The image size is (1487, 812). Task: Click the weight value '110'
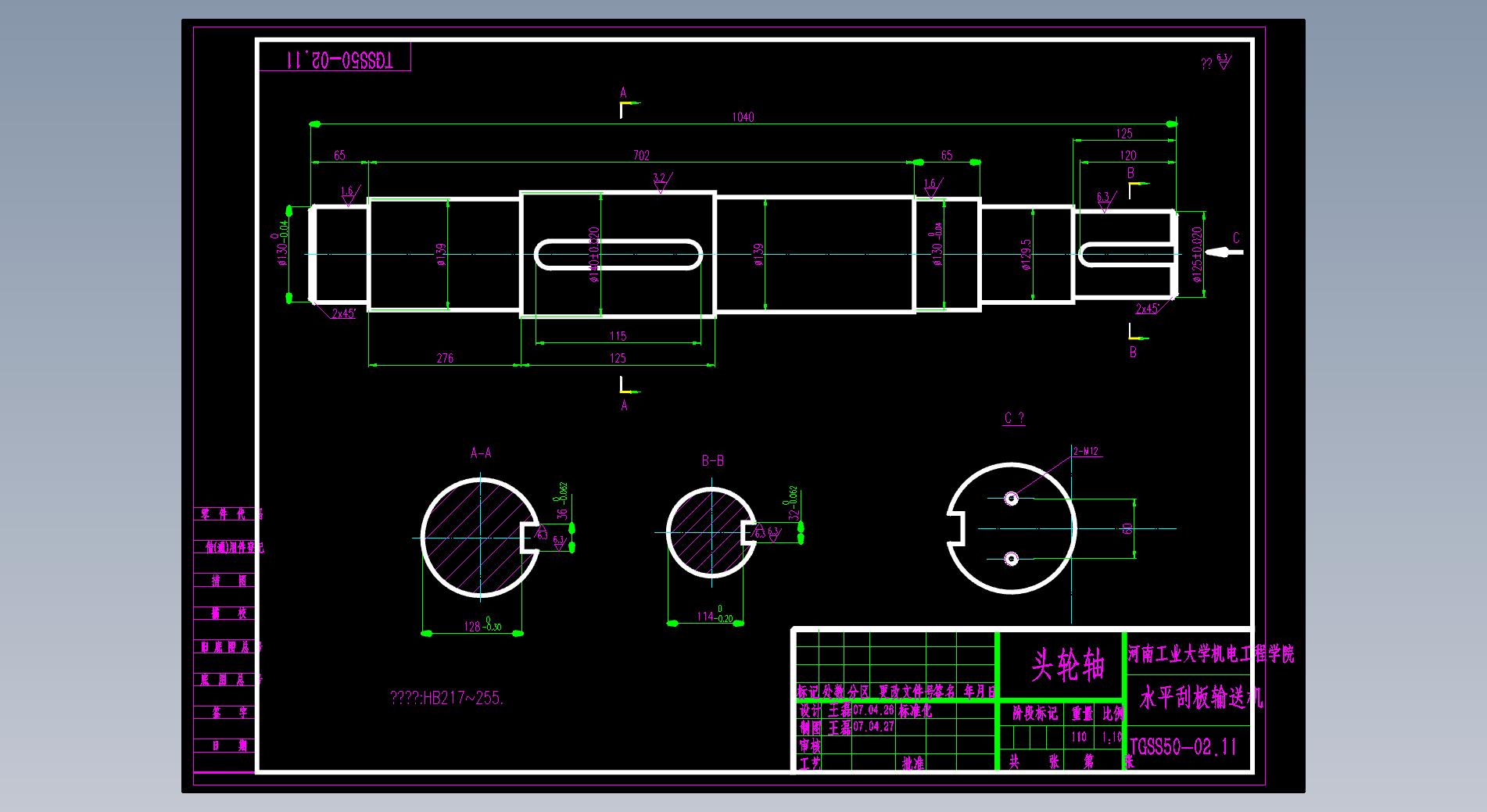(1079, 736)
